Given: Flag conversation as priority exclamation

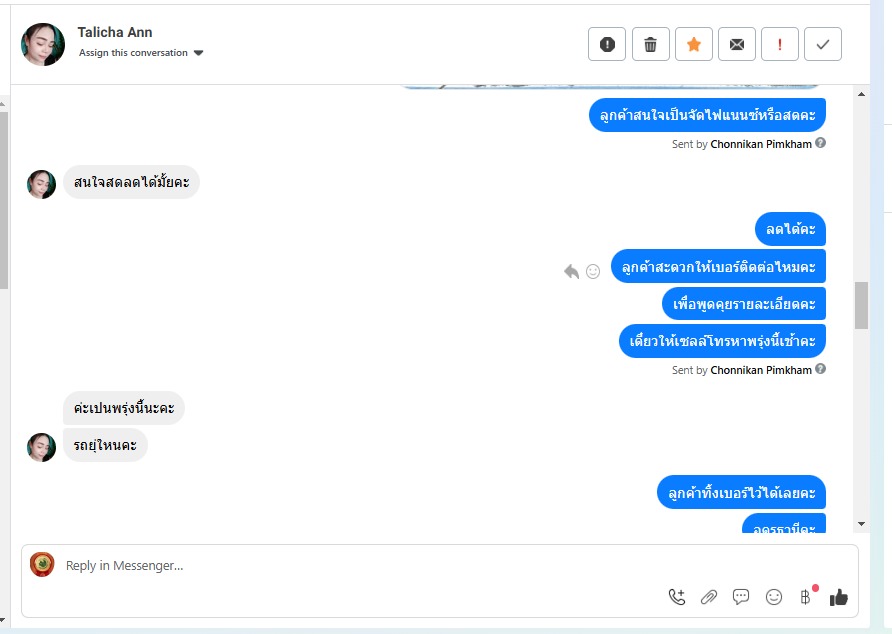Looking at the screenshot, I should tap(779, 44).
